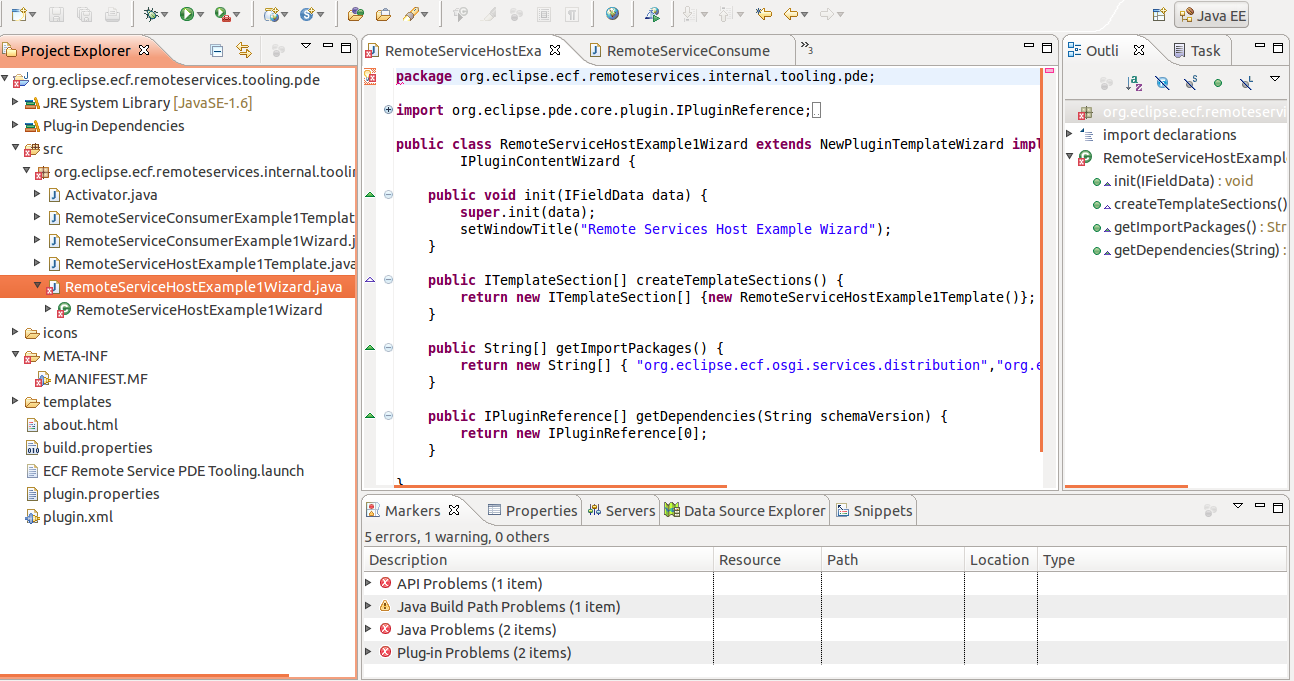
Task: Switch to RemoteServiceConsume editor tab
Action: [688, 50]
